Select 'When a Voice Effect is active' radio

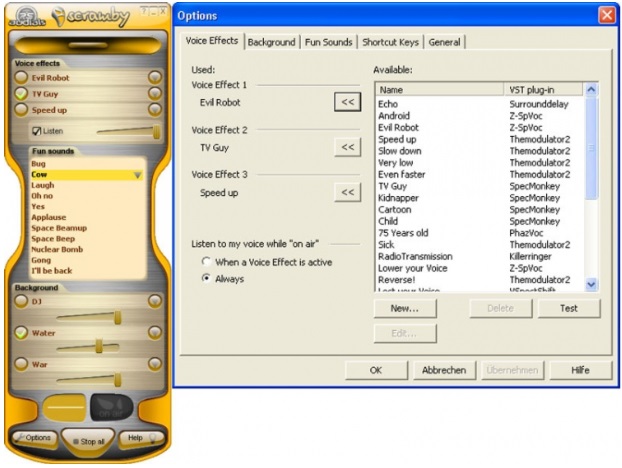206,262
